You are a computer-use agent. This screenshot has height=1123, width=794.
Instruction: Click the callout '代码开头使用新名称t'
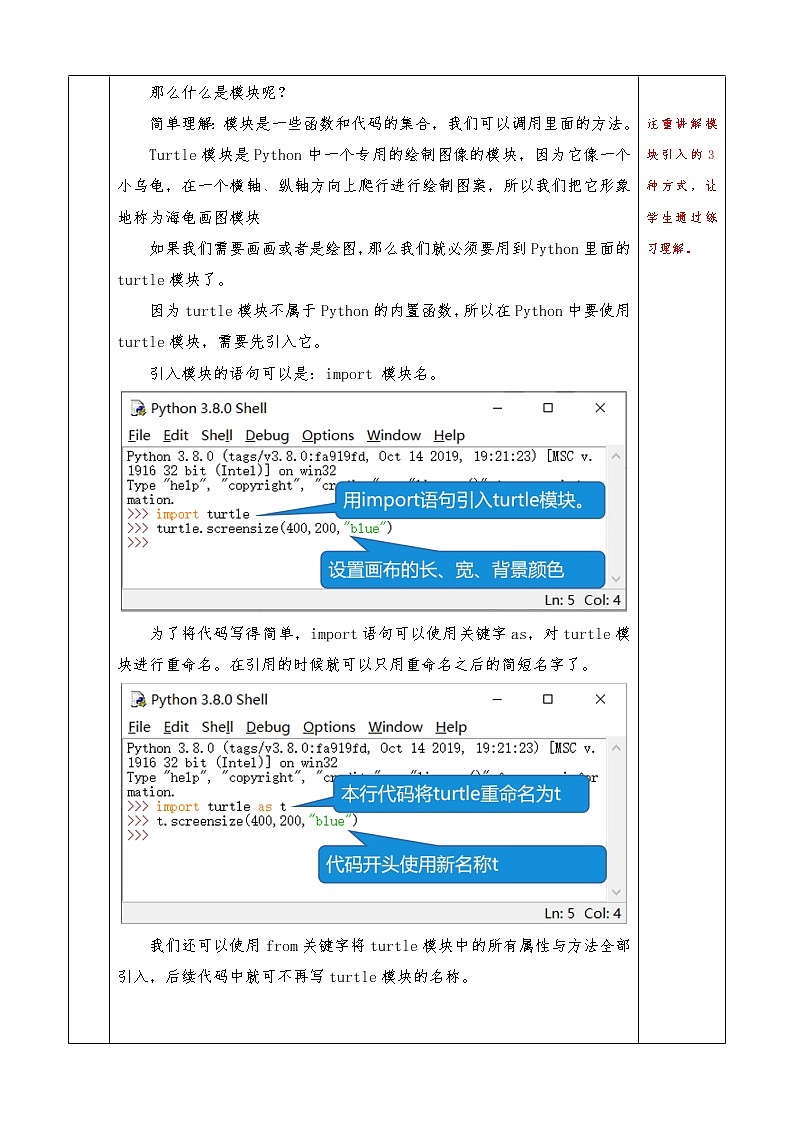coord(462,864)
